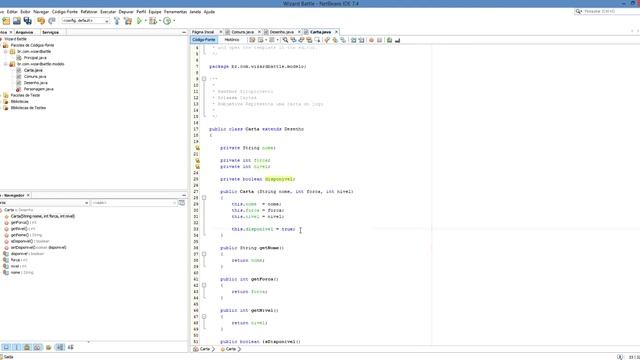Open the config default configuration combo box
Screen dimensions: 640x360
click(x=85, y=21)
